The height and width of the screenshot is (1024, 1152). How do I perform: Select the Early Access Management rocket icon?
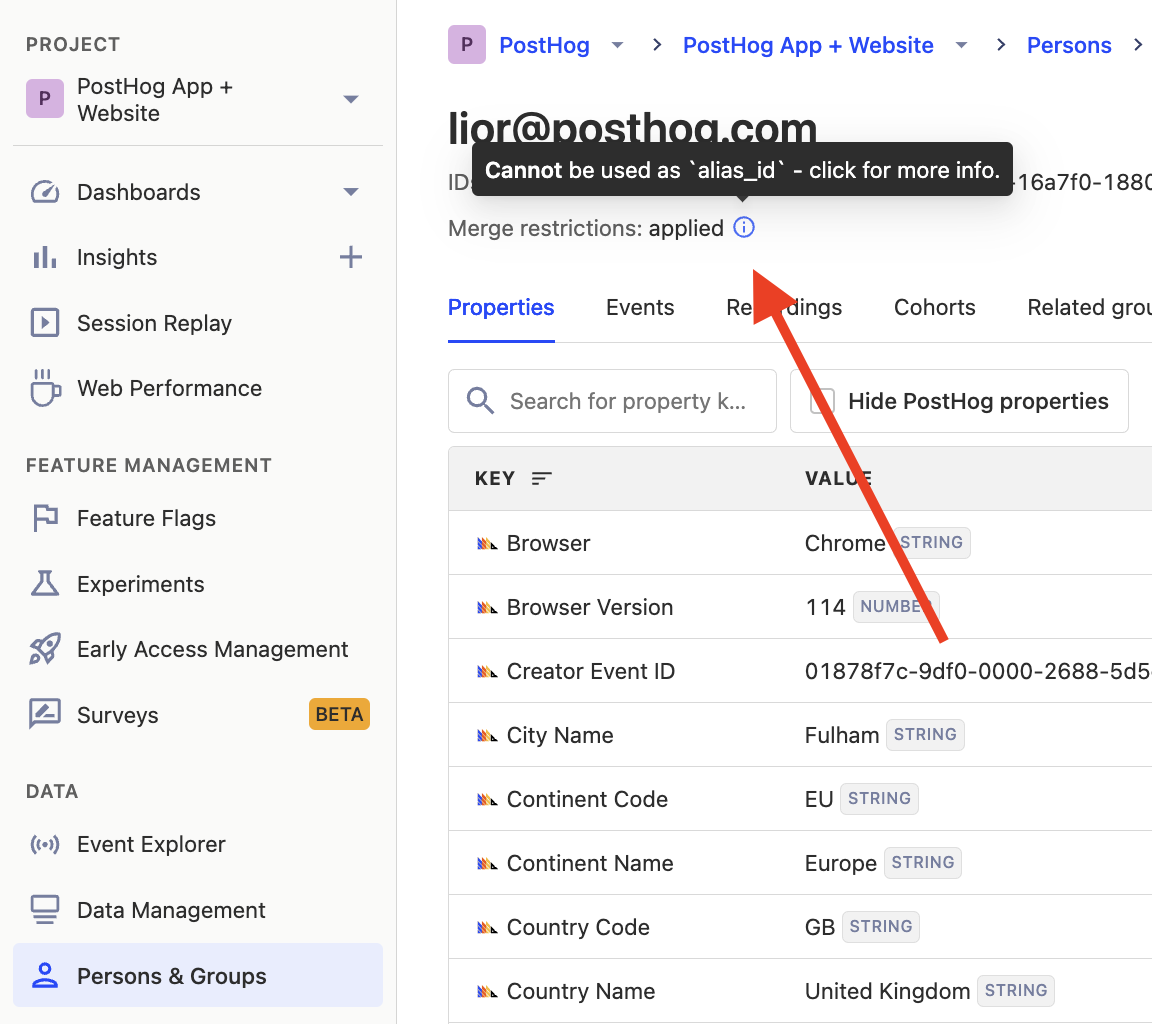coord(44,648)
